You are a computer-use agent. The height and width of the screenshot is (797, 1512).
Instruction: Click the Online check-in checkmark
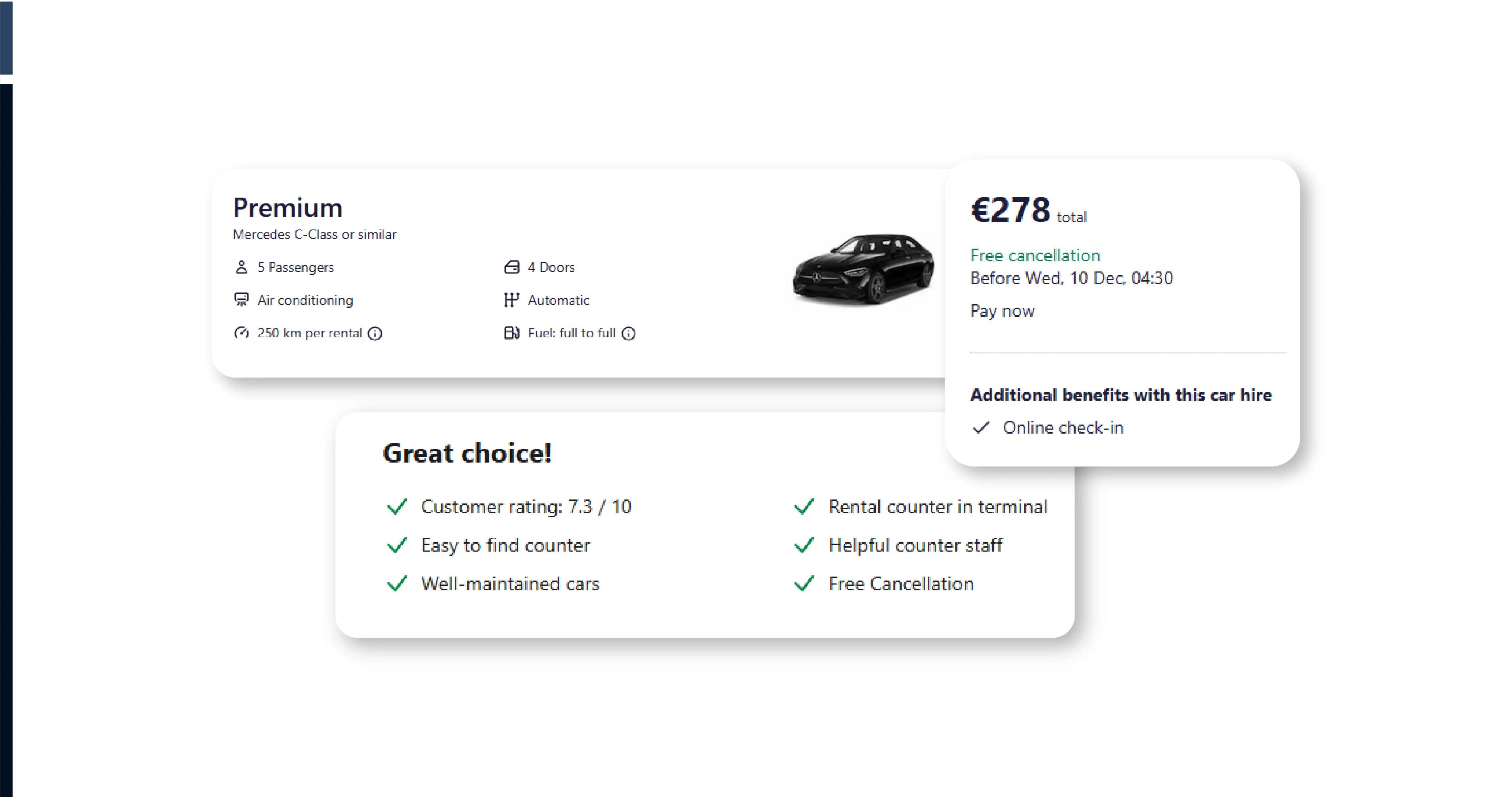(x=981, y=427)
